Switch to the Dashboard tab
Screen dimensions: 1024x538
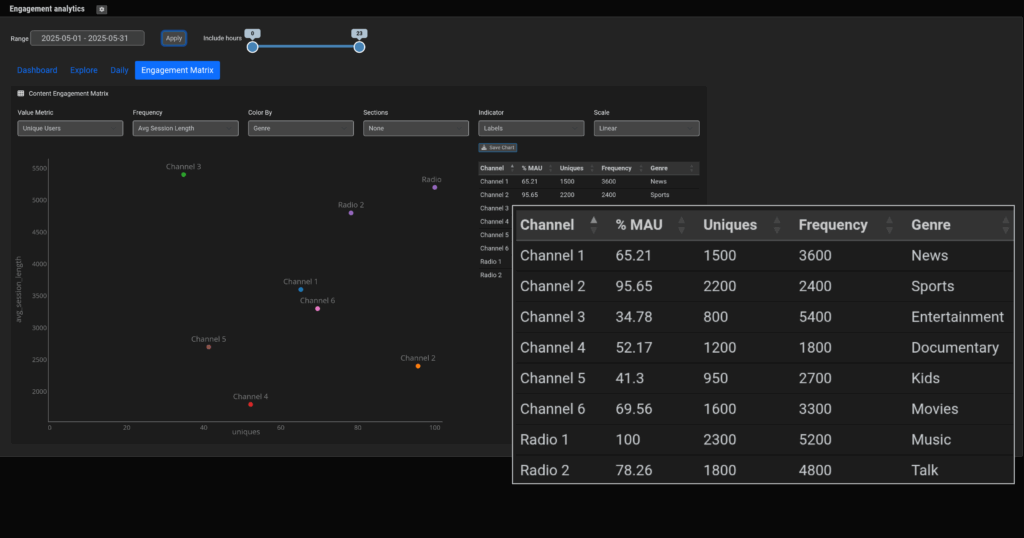pyautogui.click(x=37, y=71)
